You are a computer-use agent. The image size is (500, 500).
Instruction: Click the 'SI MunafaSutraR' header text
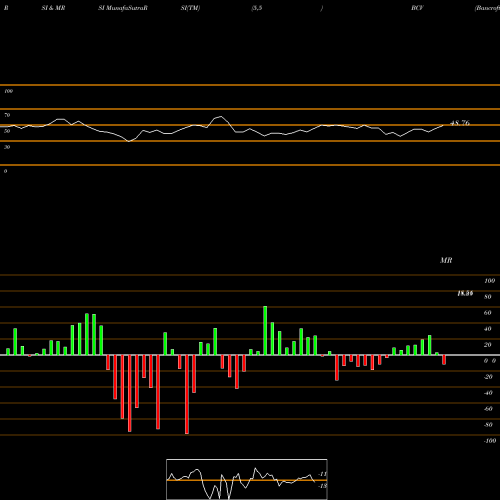click(x=123, y=8)
